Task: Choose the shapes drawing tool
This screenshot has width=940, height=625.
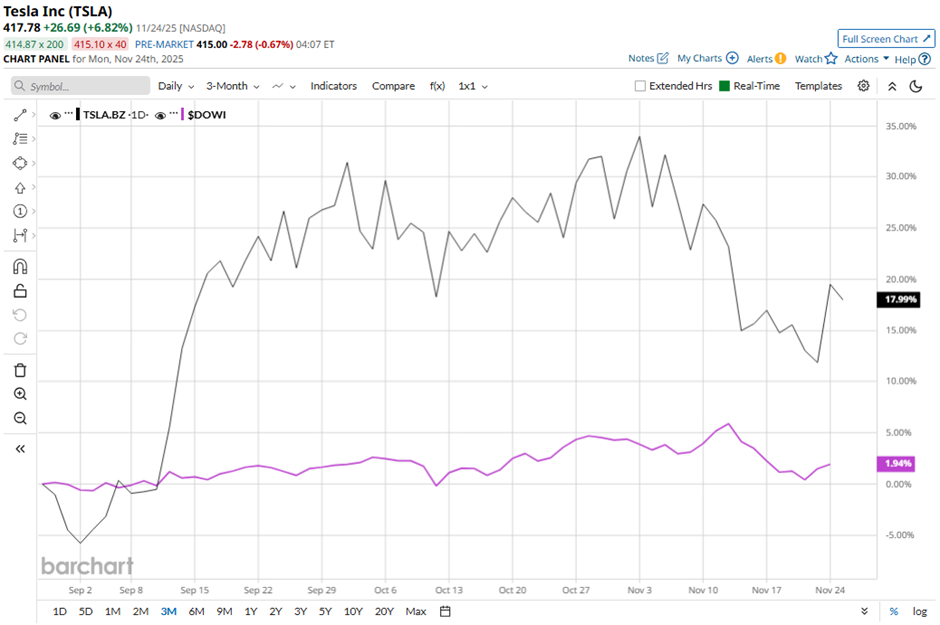Action: click(20, 163)
